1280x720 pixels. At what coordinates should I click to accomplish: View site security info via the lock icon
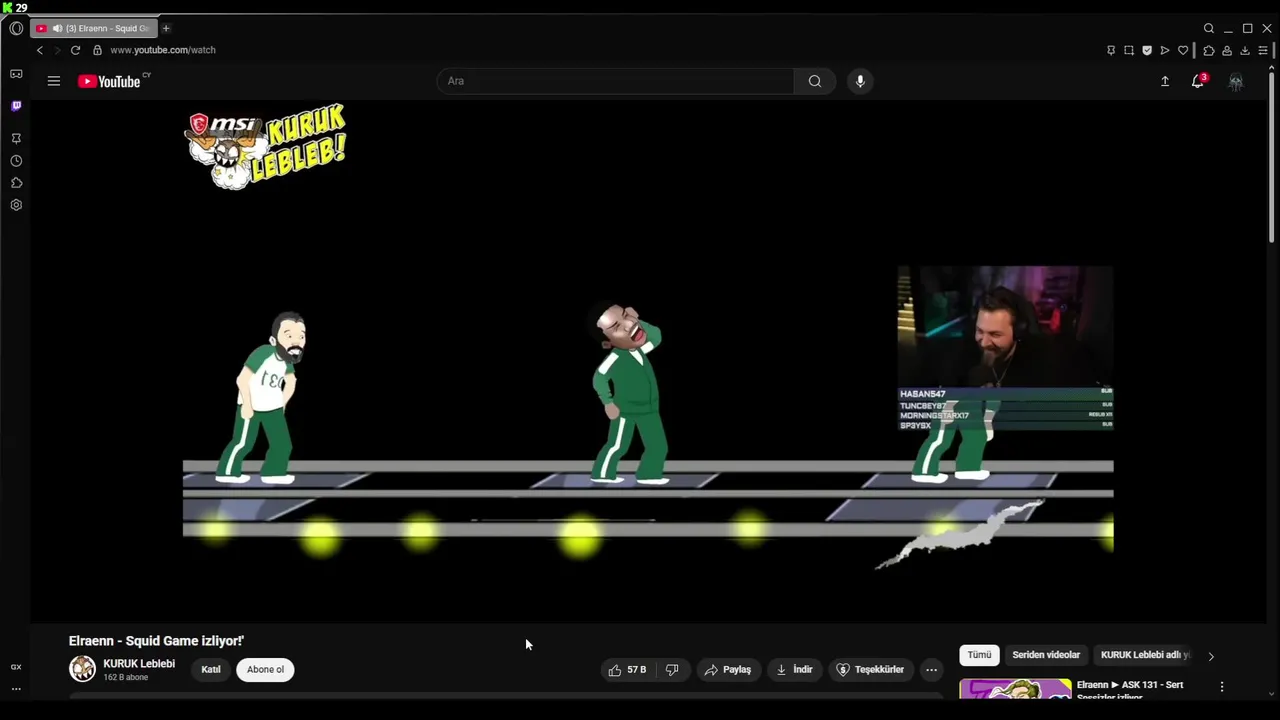click(97, 50)
